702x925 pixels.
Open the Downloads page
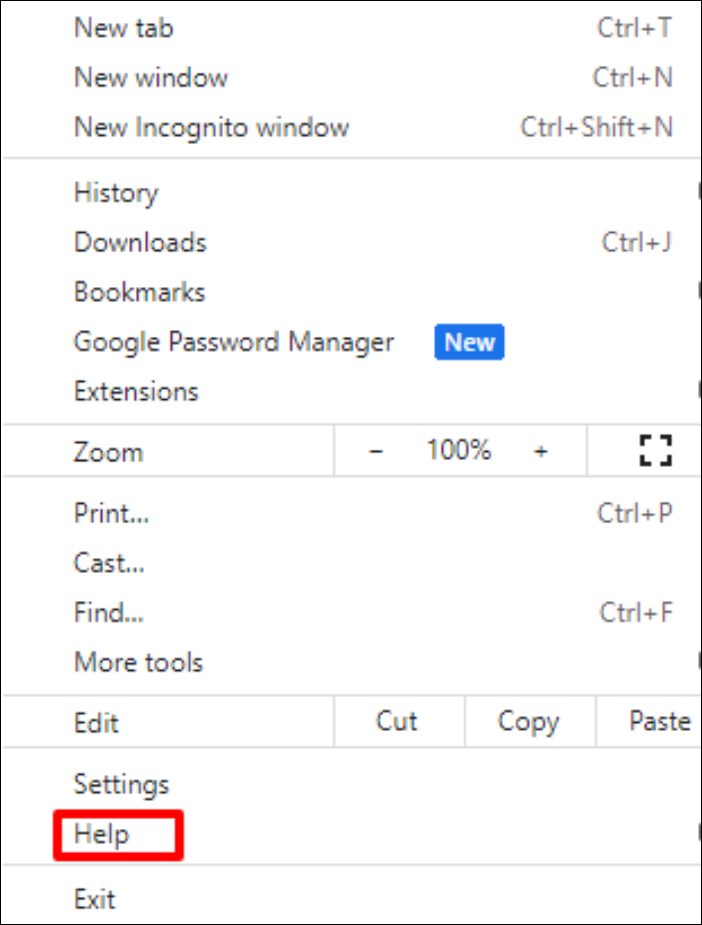[140, 243]
